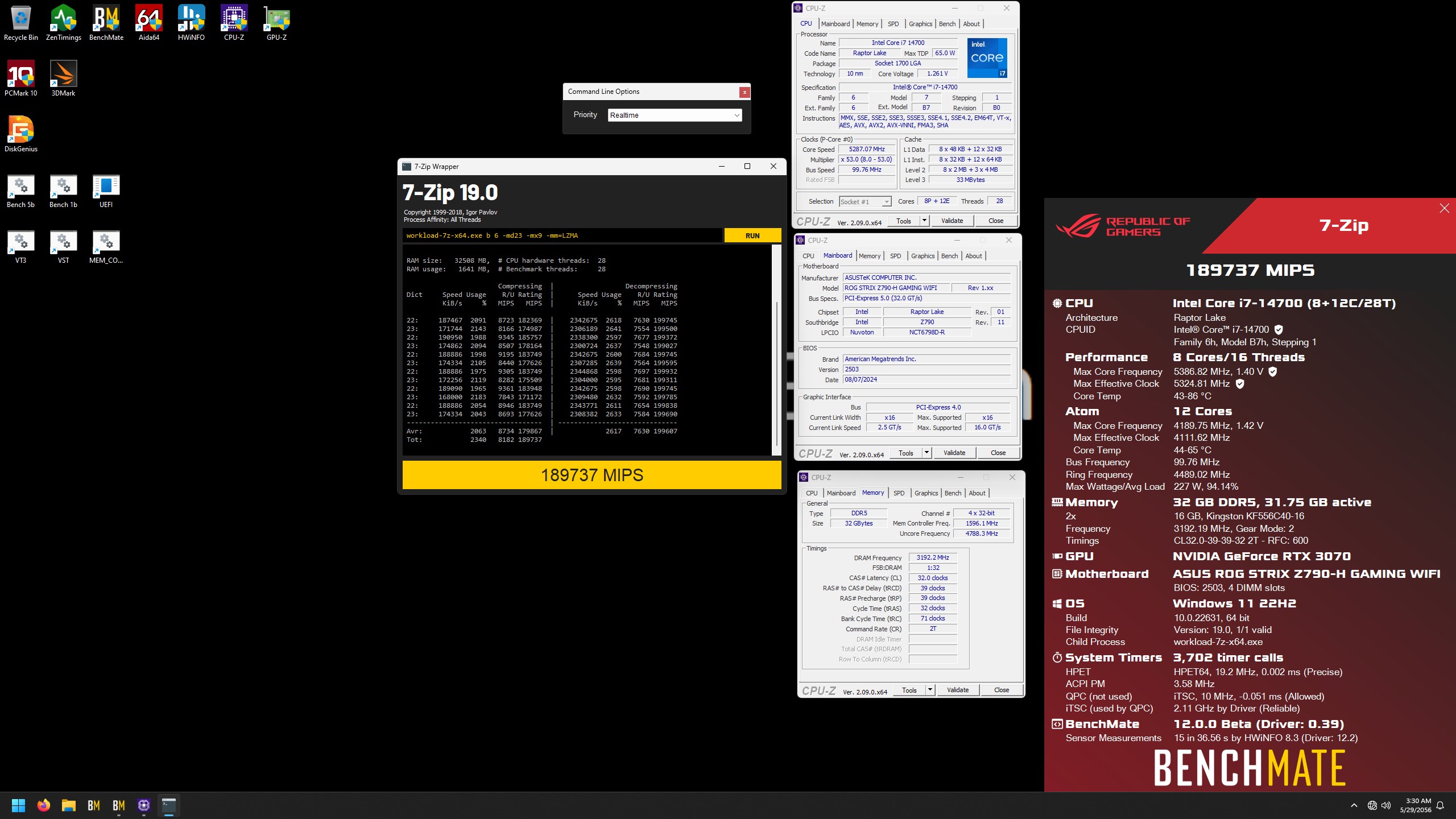Switch to Bench tab in top CPU-Z window
This screenshot has height=819, width=1456.
tap(947, 24)
